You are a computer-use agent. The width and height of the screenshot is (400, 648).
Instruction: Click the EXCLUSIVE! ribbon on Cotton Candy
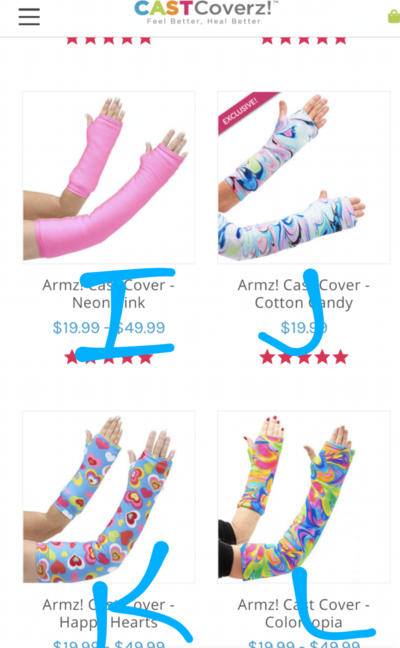(245, 109)
